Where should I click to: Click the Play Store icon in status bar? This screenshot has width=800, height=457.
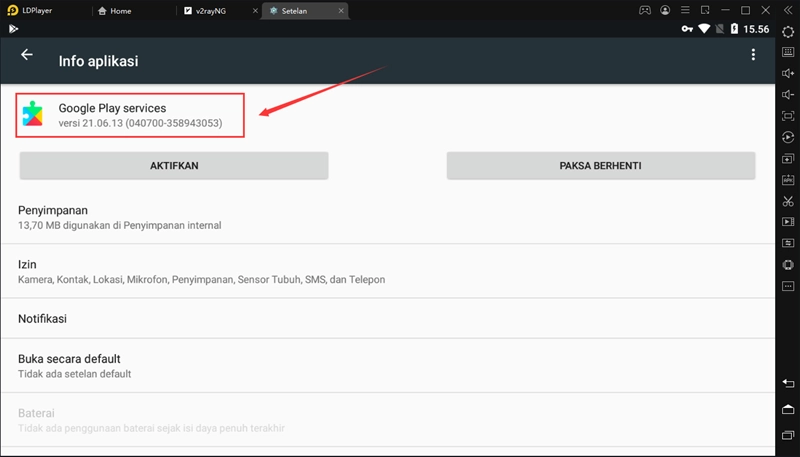13,29
